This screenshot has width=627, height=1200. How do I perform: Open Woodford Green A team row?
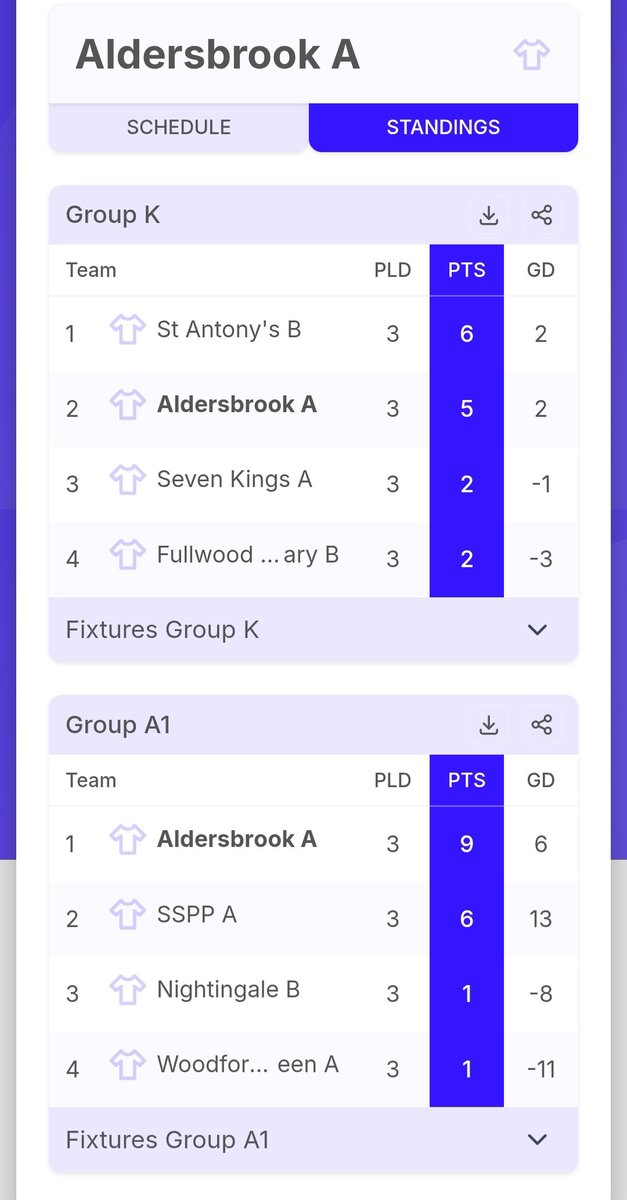click(x=313, y=1068)
